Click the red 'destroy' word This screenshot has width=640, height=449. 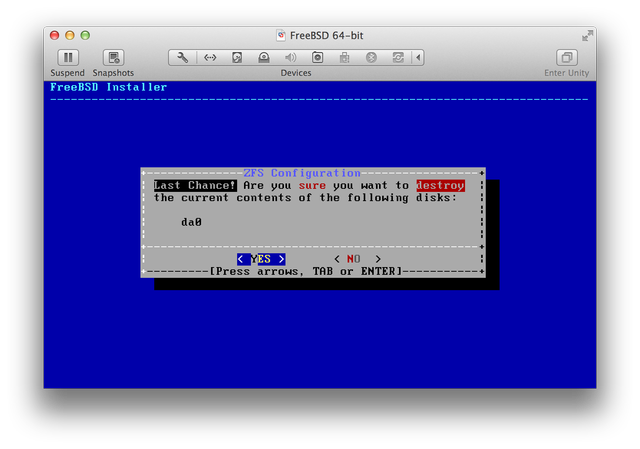pyautogui.click(x=440, y=185)
